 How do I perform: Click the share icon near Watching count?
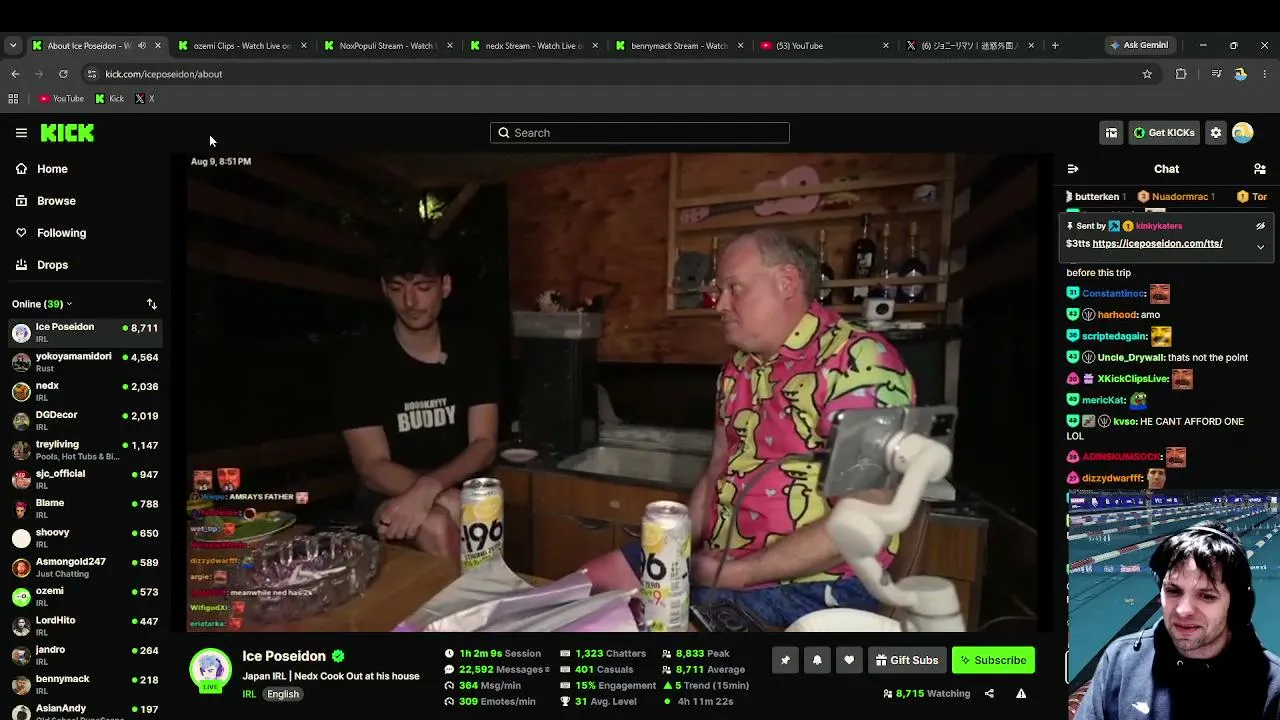[989, 693]
